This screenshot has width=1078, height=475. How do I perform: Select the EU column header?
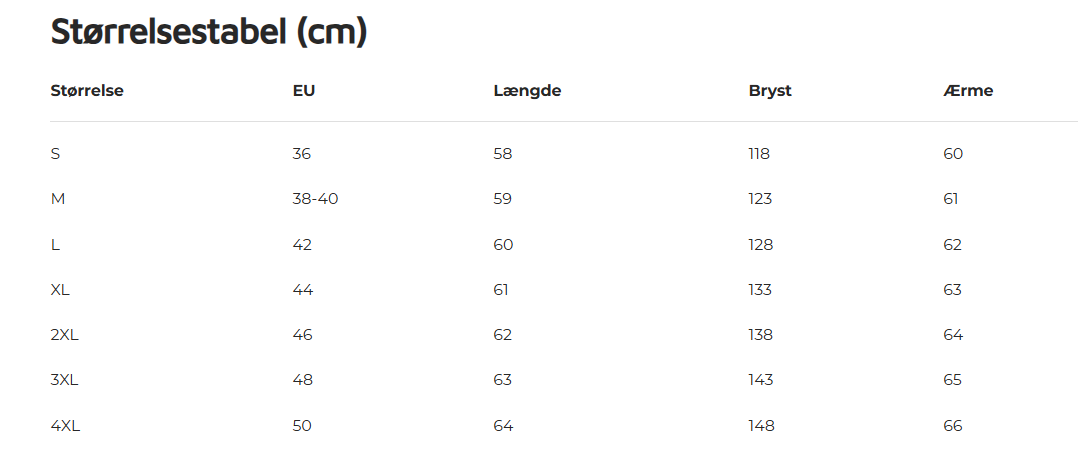[x=304, y=91]
